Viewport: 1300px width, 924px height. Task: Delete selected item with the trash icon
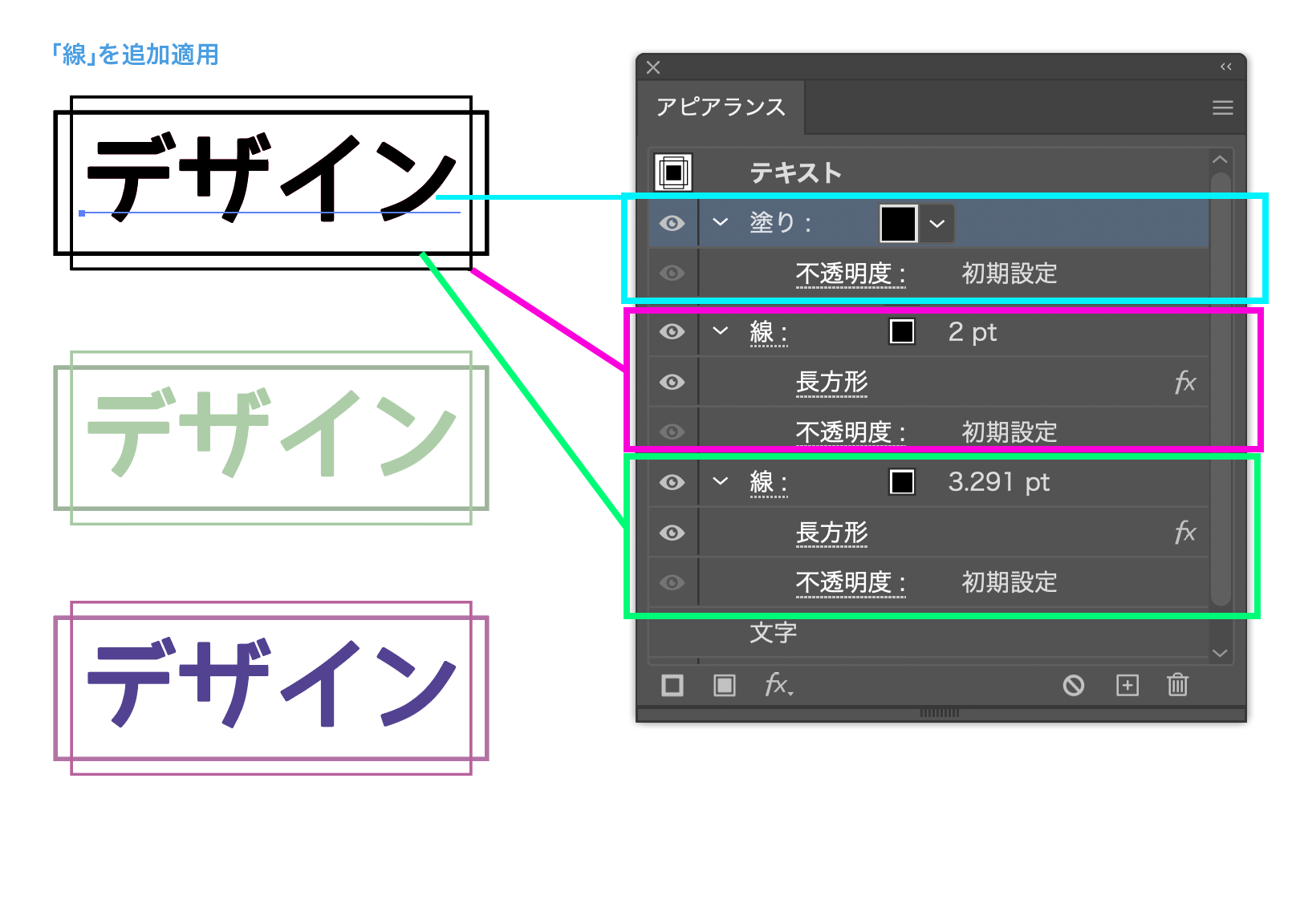1177,684
